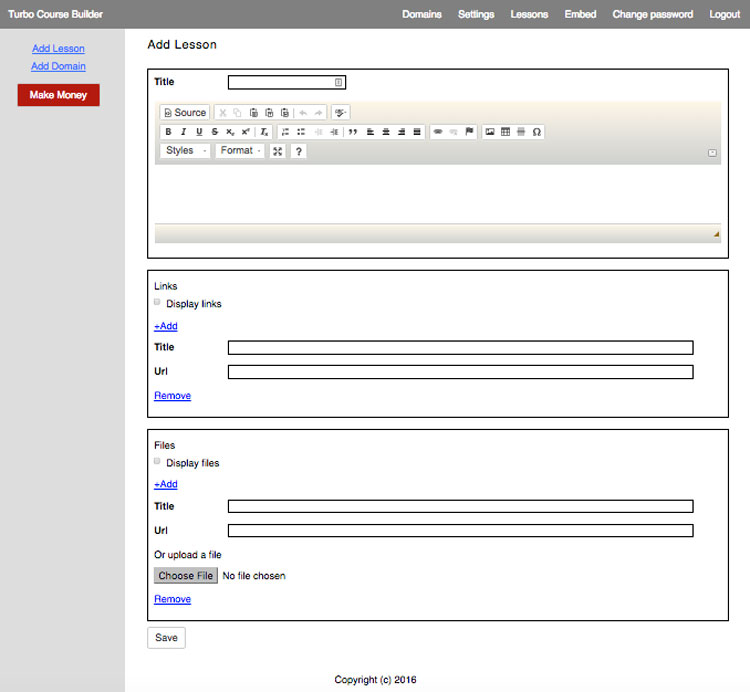Insert a special character (omega icon)
The height and width of the screenshot is (692, 750).
(x=537, y=132)
